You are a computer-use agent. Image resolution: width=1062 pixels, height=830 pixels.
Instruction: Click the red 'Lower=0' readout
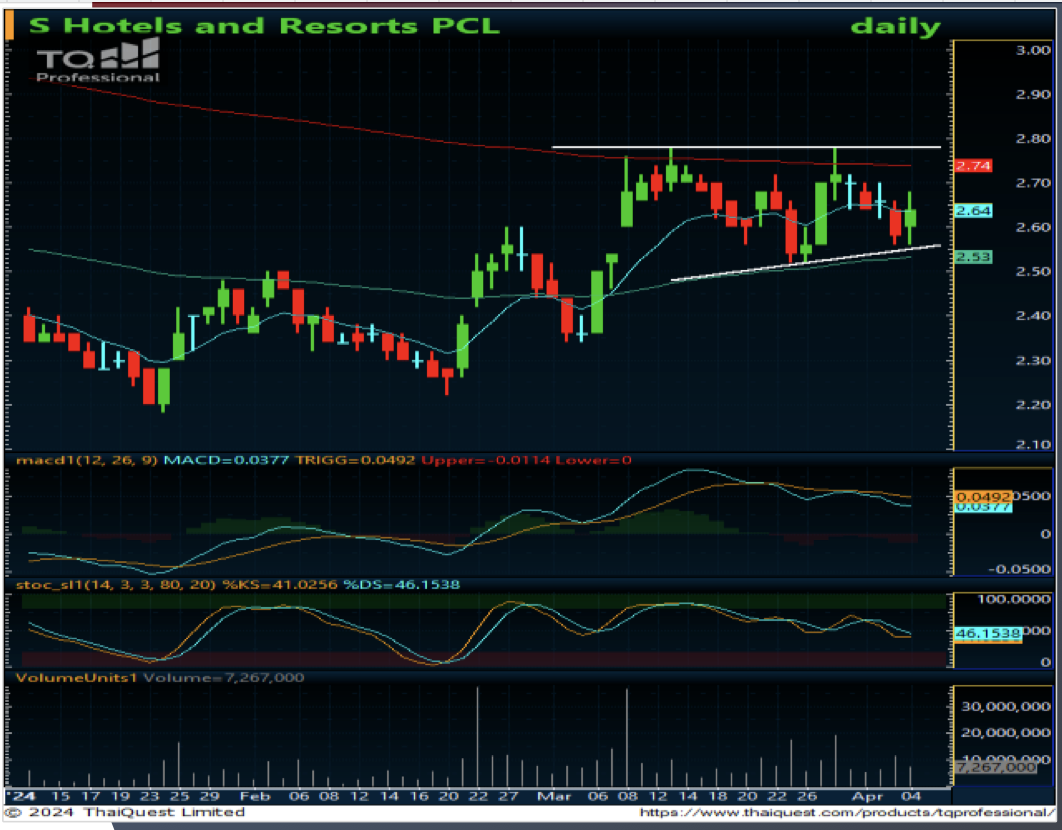593,460
